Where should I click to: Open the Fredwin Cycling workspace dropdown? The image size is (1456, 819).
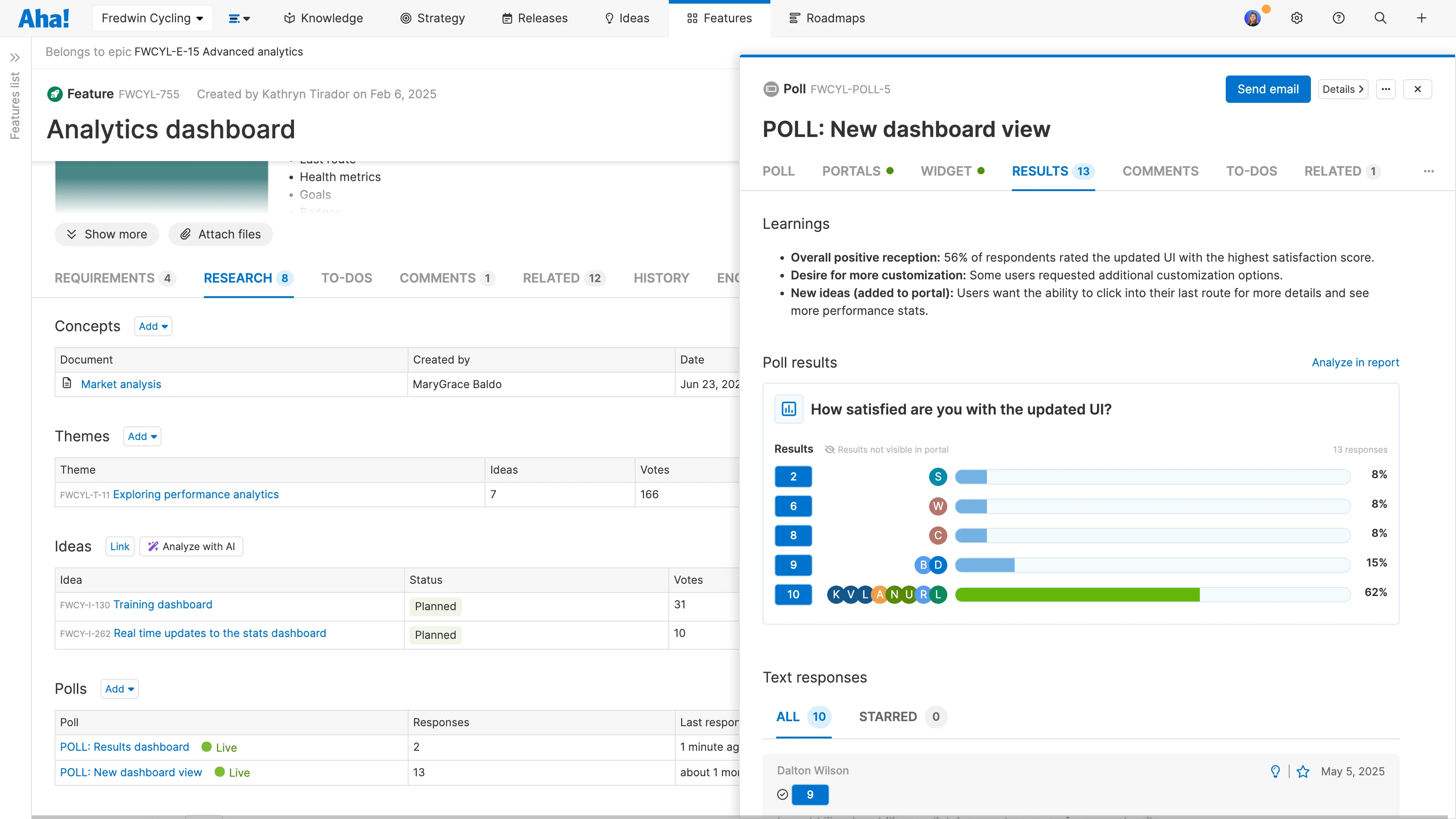(152, 18)
